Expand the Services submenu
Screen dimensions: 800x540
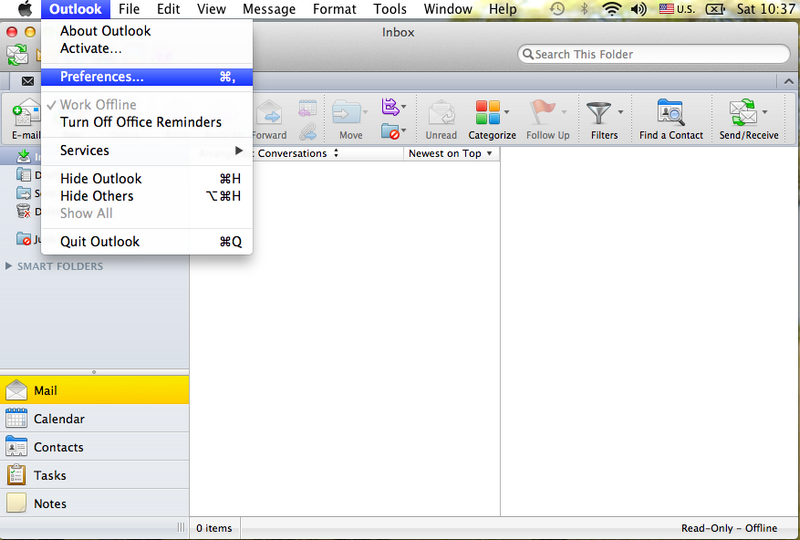[x=146, y=151]
